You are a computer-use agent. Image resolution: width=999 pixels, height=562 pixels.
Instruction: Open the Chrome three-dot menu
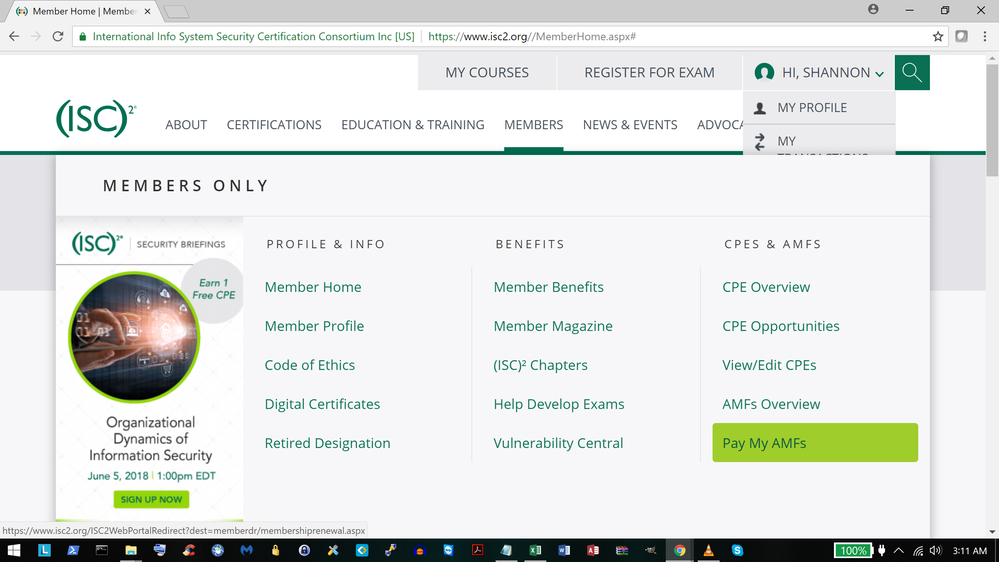[984, 36]
